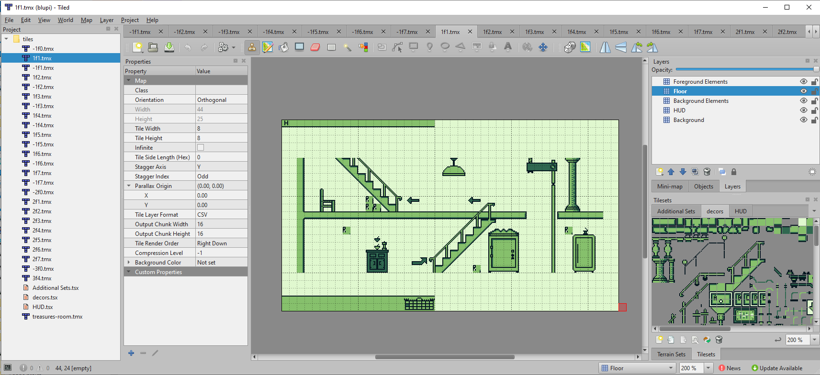Viewport: 820px width, 375px height.
Task: Toggle lock on the HUD layer
Action: point(814,110)
